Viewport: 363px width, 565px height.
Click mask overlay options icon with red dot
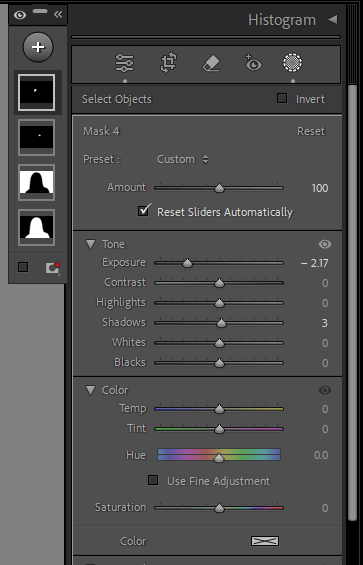pyautogui.click(x=53, y=268)
